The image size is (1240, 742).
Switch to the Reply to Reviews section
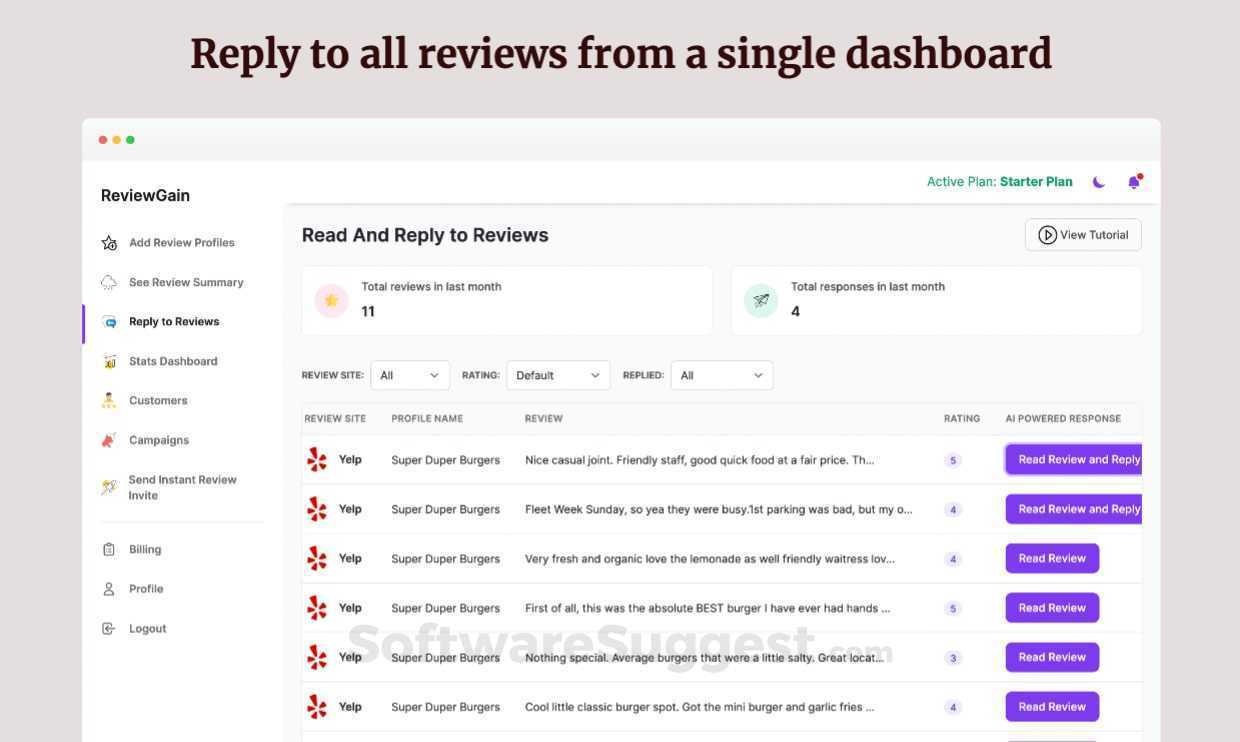174,321
